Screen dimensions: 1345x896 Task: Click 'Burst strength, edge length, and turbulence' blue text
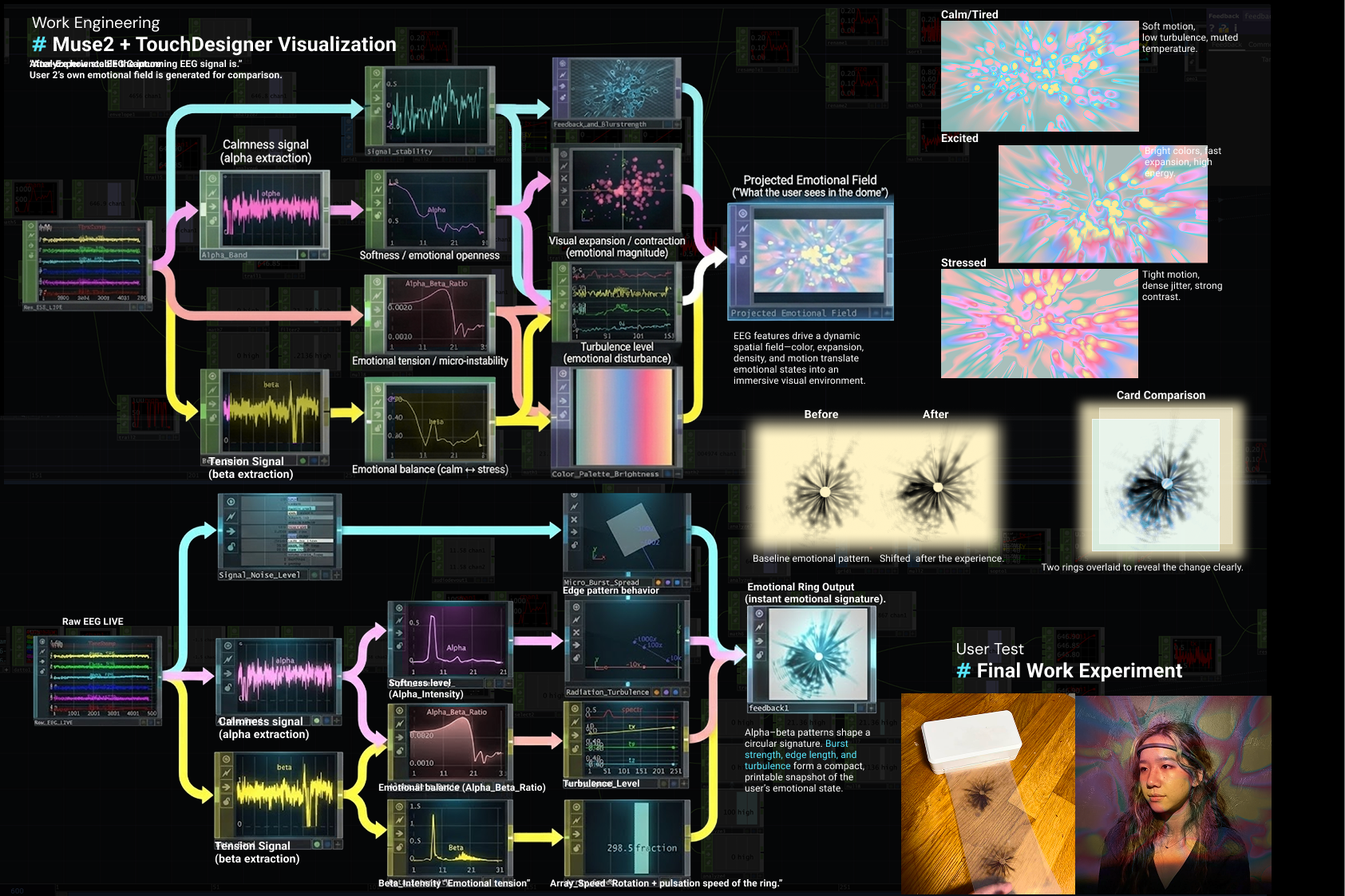pyautogui.click(x=801, y=755)
